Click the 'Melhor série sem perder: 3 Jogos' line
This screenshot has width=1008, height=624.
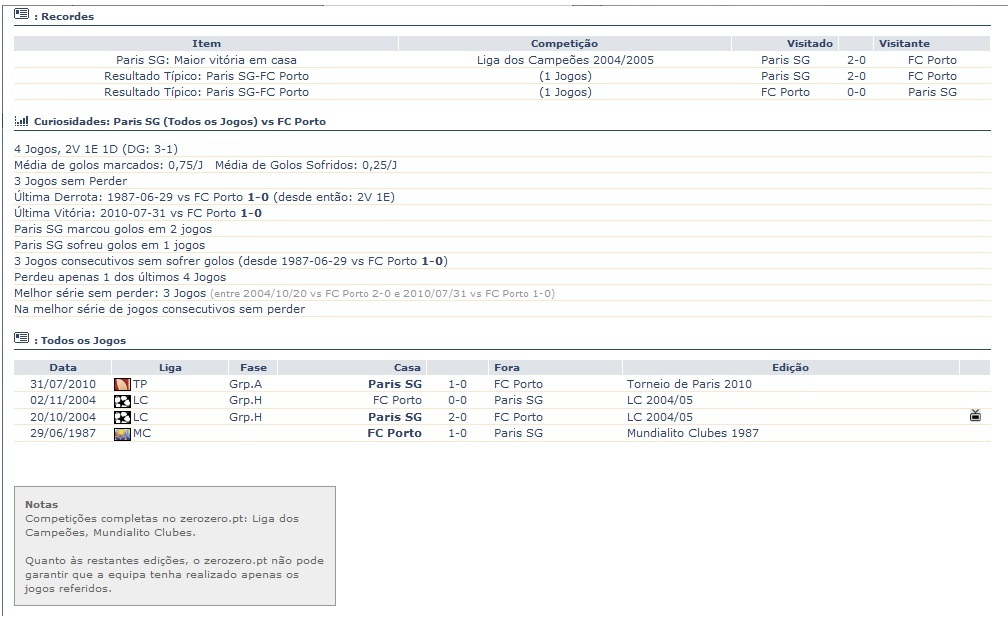(x=284, y=293)
